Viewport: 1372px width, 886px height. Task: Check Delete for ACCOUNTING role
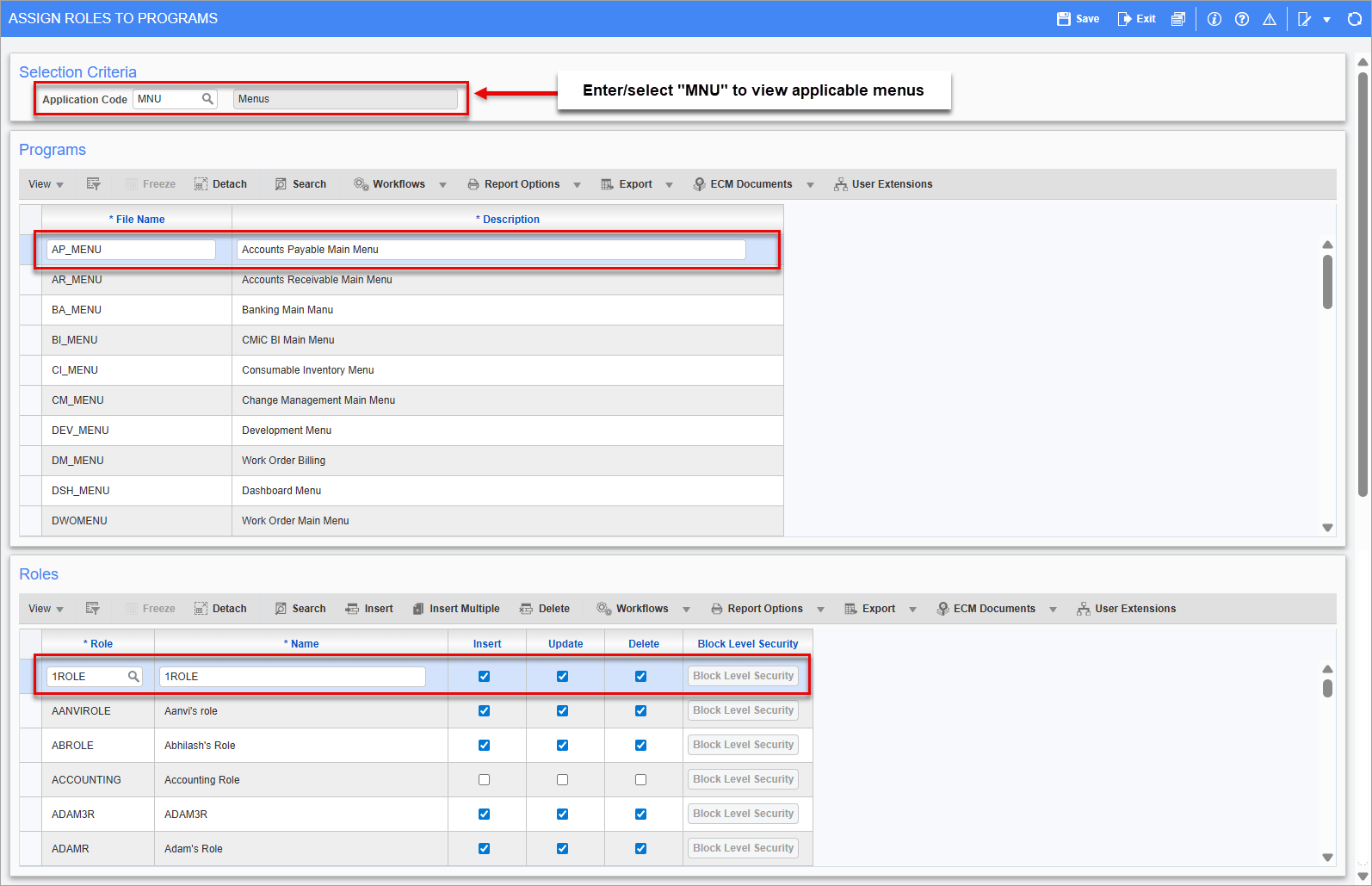(x=640, y=780)
